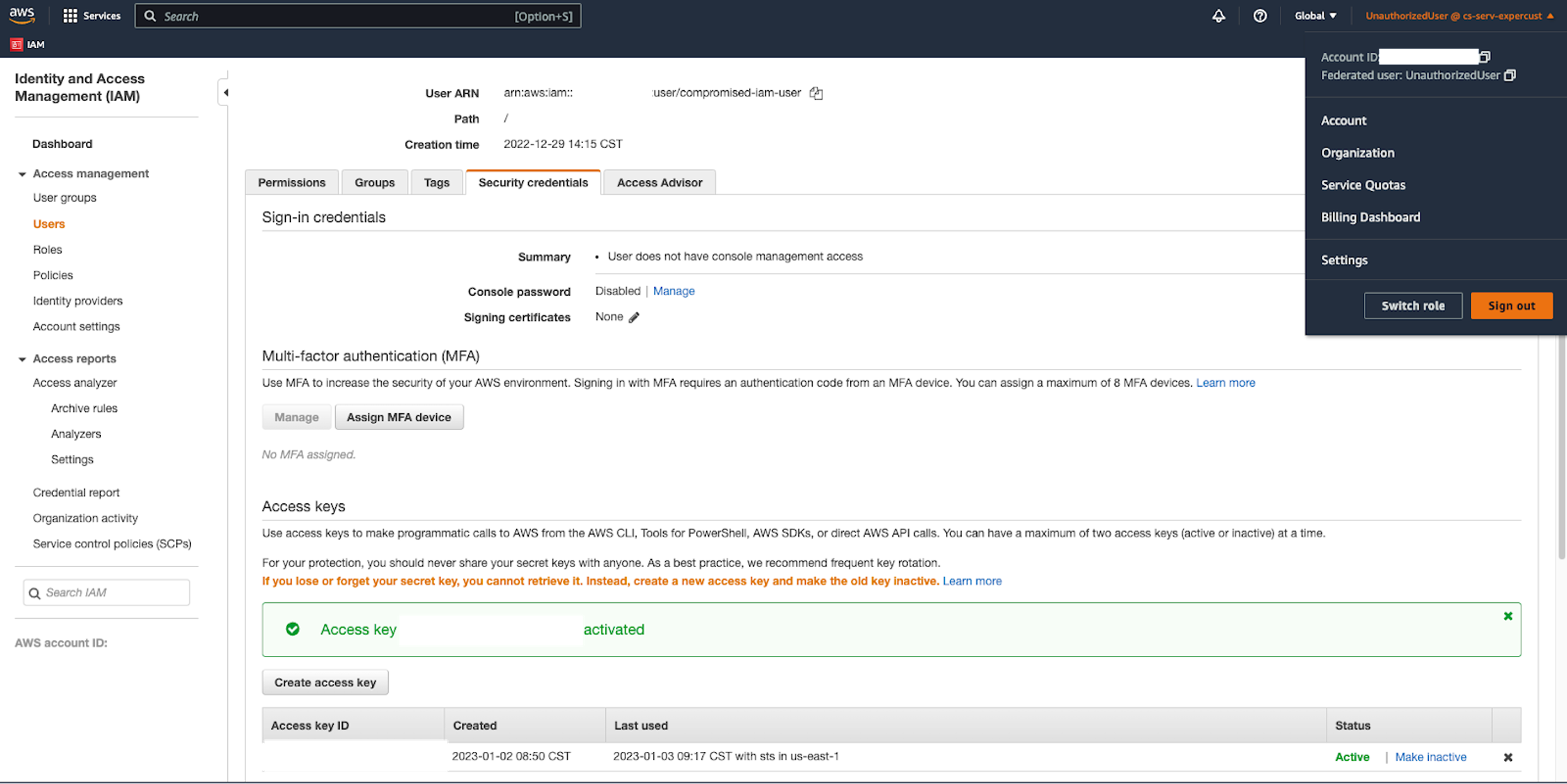Open Roles in the sidebar
The height and width of the screenshot is (784, 1567).
pos(47,250)
